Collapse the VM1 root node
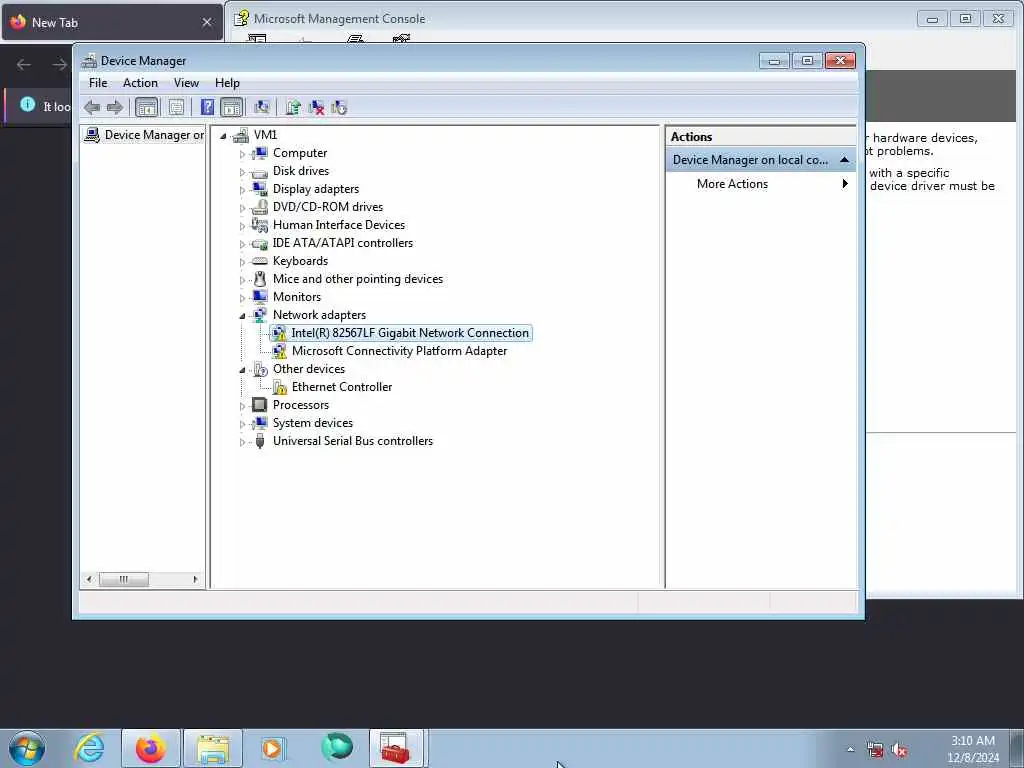Image resolution: width=1024 pixels, height=768 pixels. tap(223, 136)
